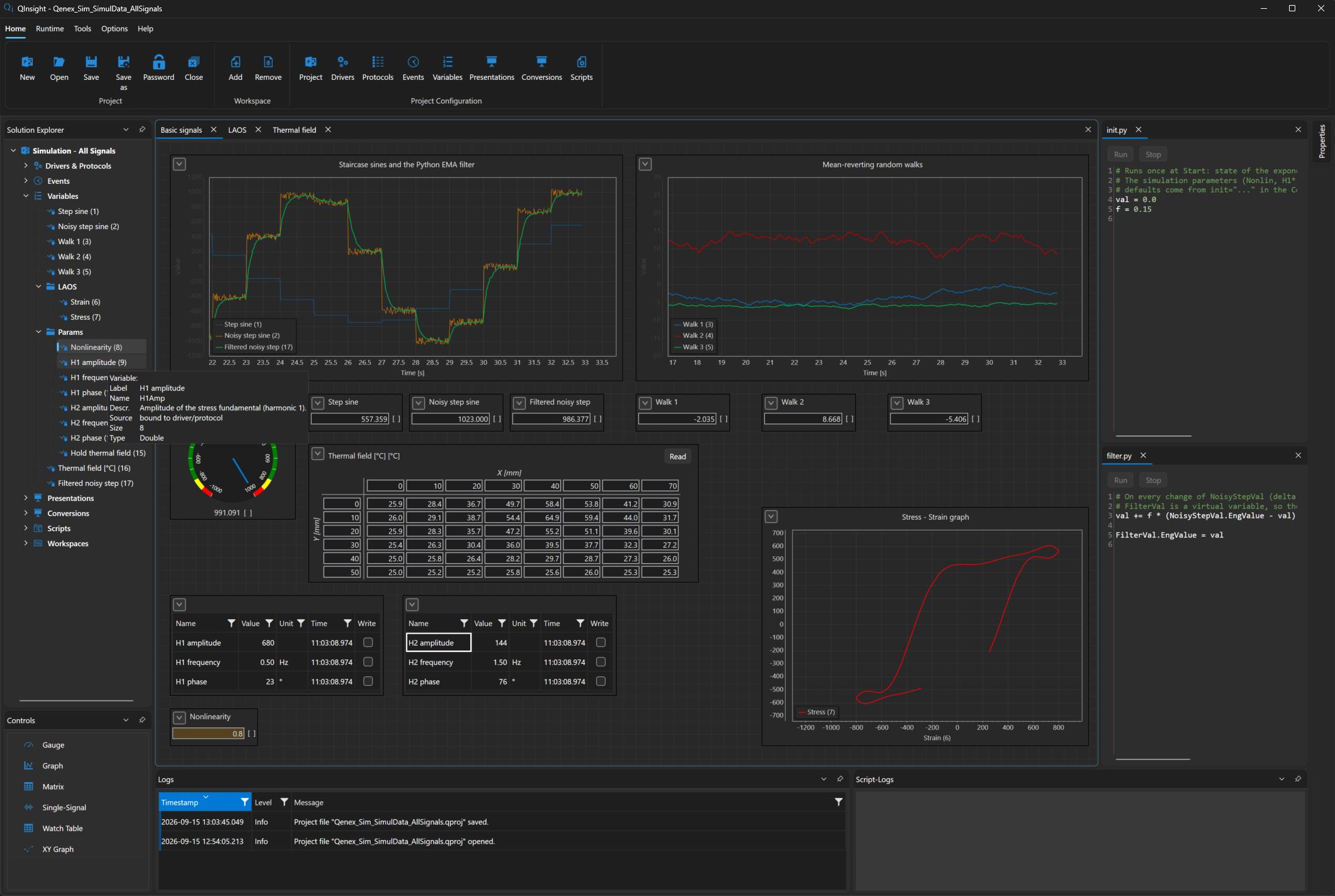This screenshot has height=896, width=1335.
Task: Click Run in the init.py panel
Action: click(x=1120, y=155)
